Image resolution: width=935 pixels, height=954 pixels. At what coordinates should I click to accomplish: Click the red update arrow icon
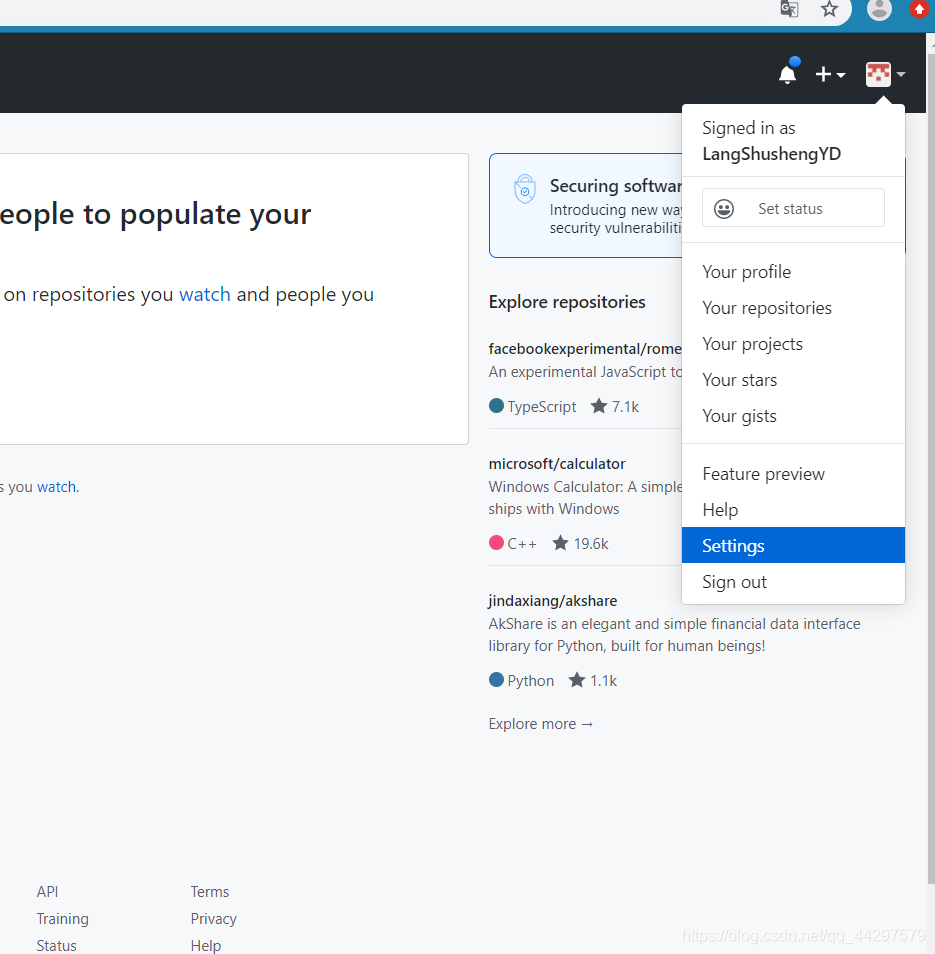919,9
